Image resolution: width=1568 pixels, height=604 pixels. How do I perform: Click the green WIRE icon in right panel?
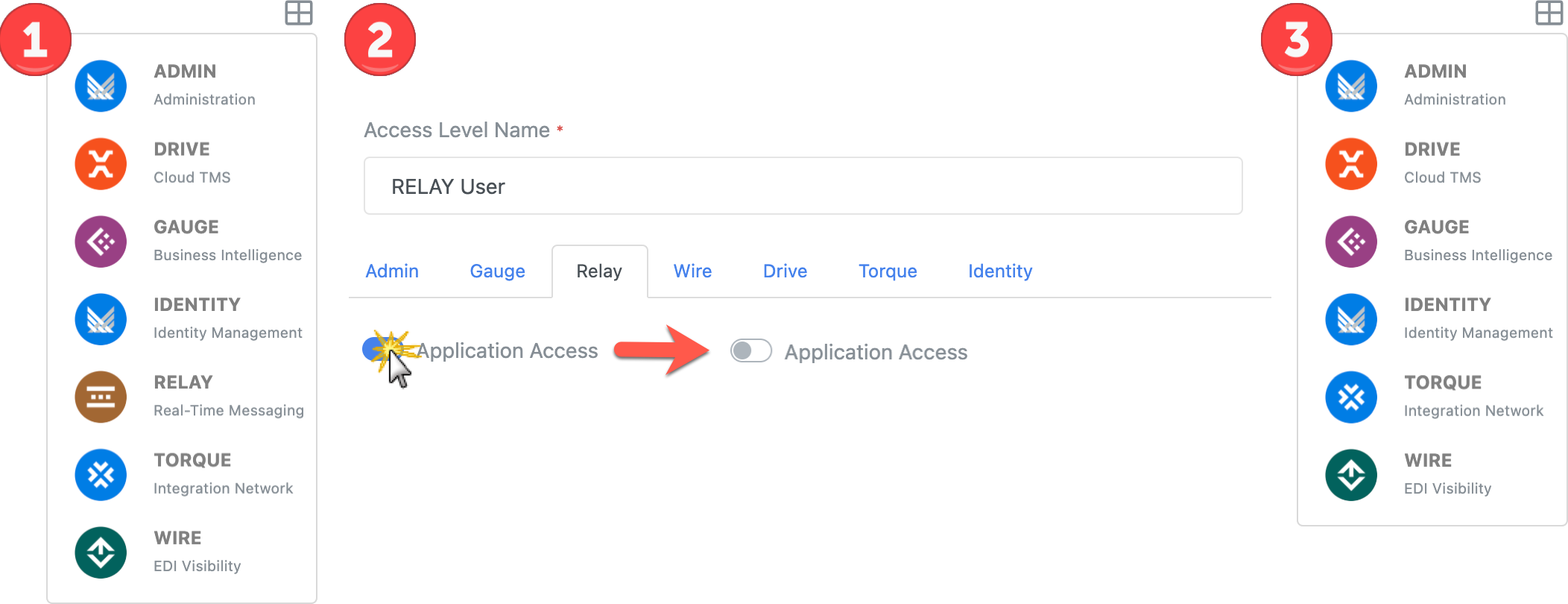click(1350, 475)
